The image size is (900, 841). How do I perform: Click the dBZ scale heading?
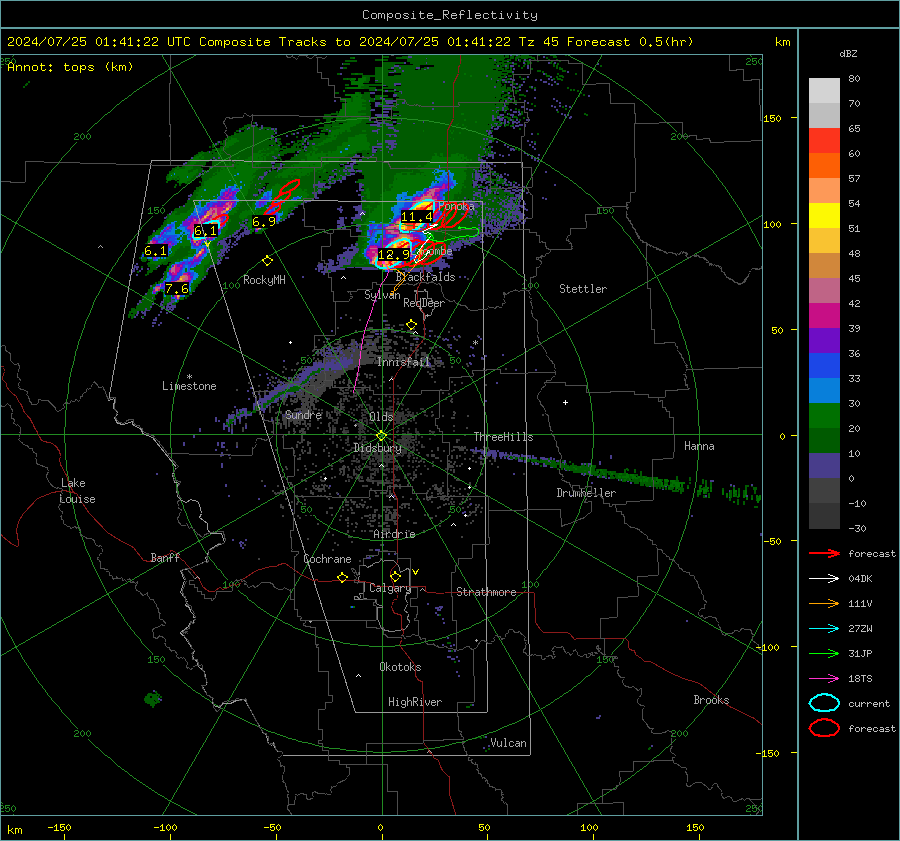tap(848, 53)
